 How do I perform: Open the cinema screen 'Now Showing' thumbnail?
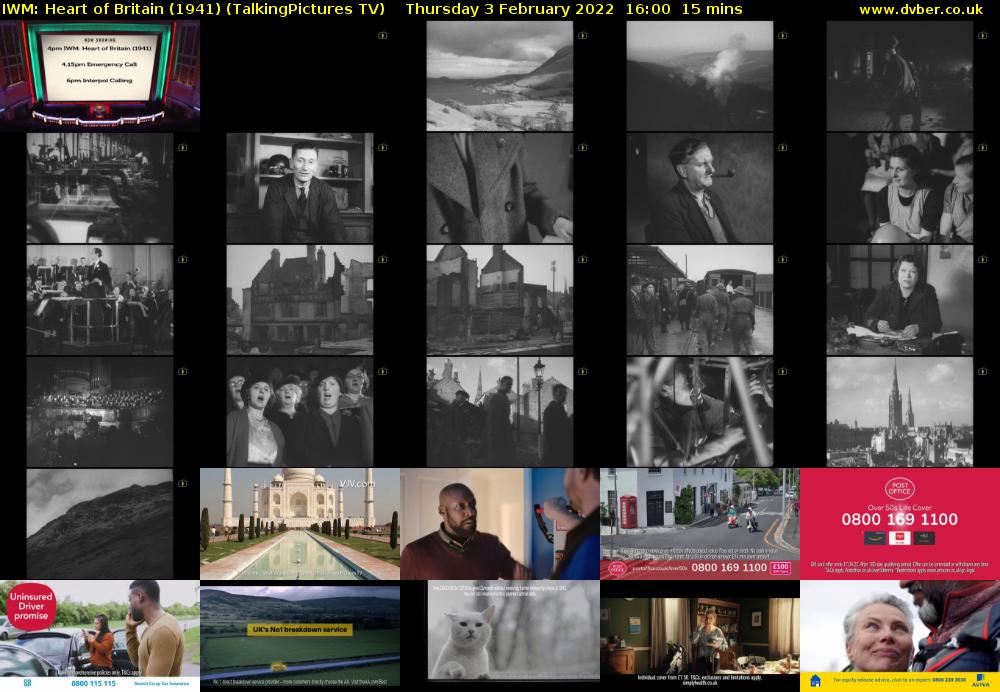(x=99, y=75)
